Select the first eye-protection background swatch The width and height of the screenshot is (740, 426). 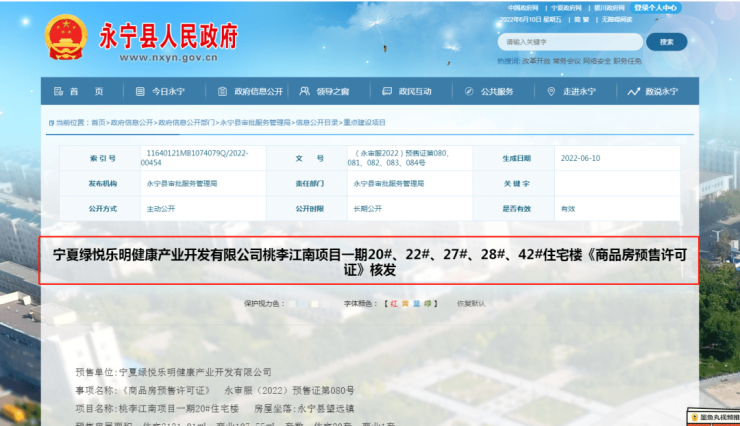point(292,304)
